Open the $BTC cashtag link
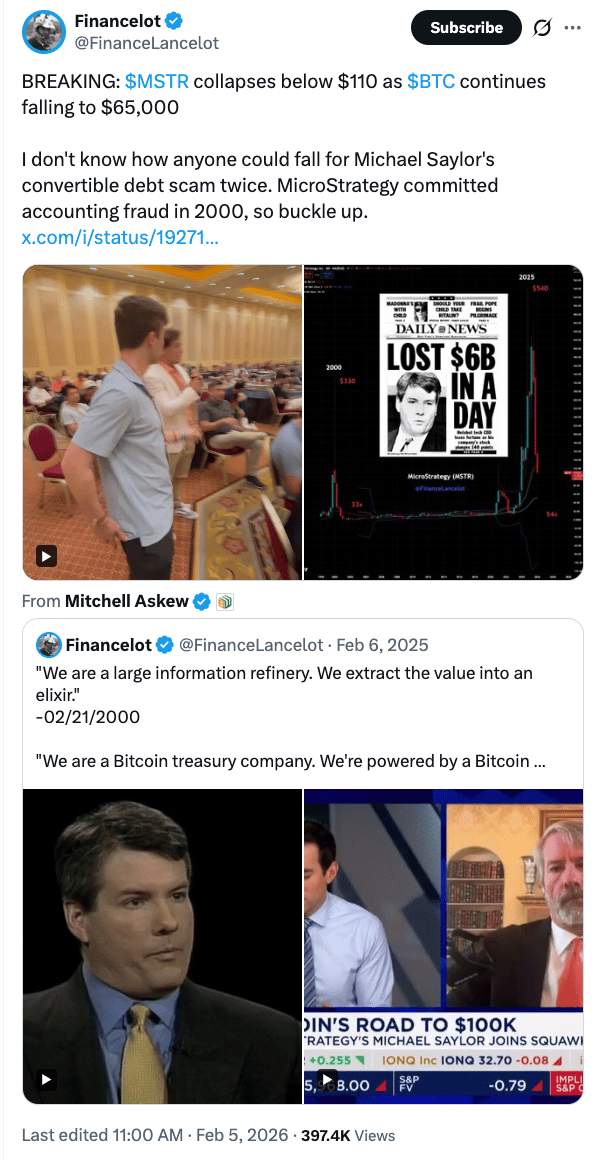602x1160 pixels. pos(433,81)
